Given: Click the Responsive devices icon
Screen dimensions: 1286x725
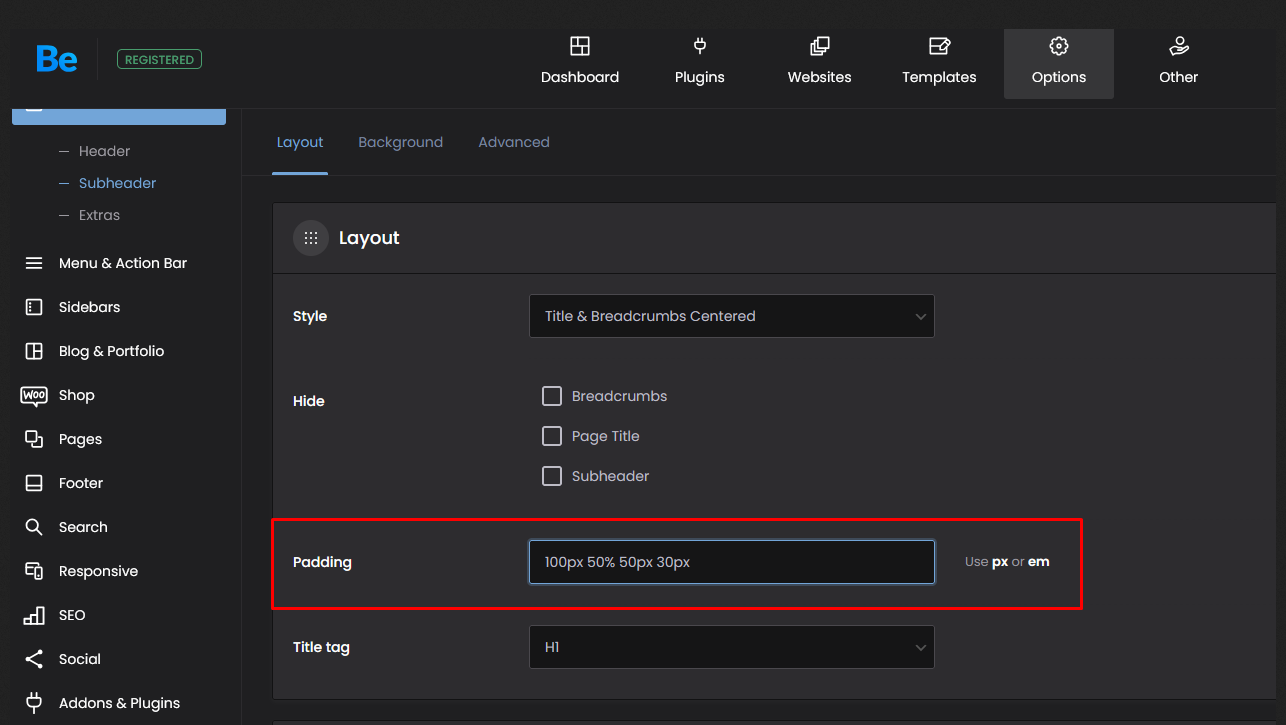Looking at the screenshot, I should 34,571.
